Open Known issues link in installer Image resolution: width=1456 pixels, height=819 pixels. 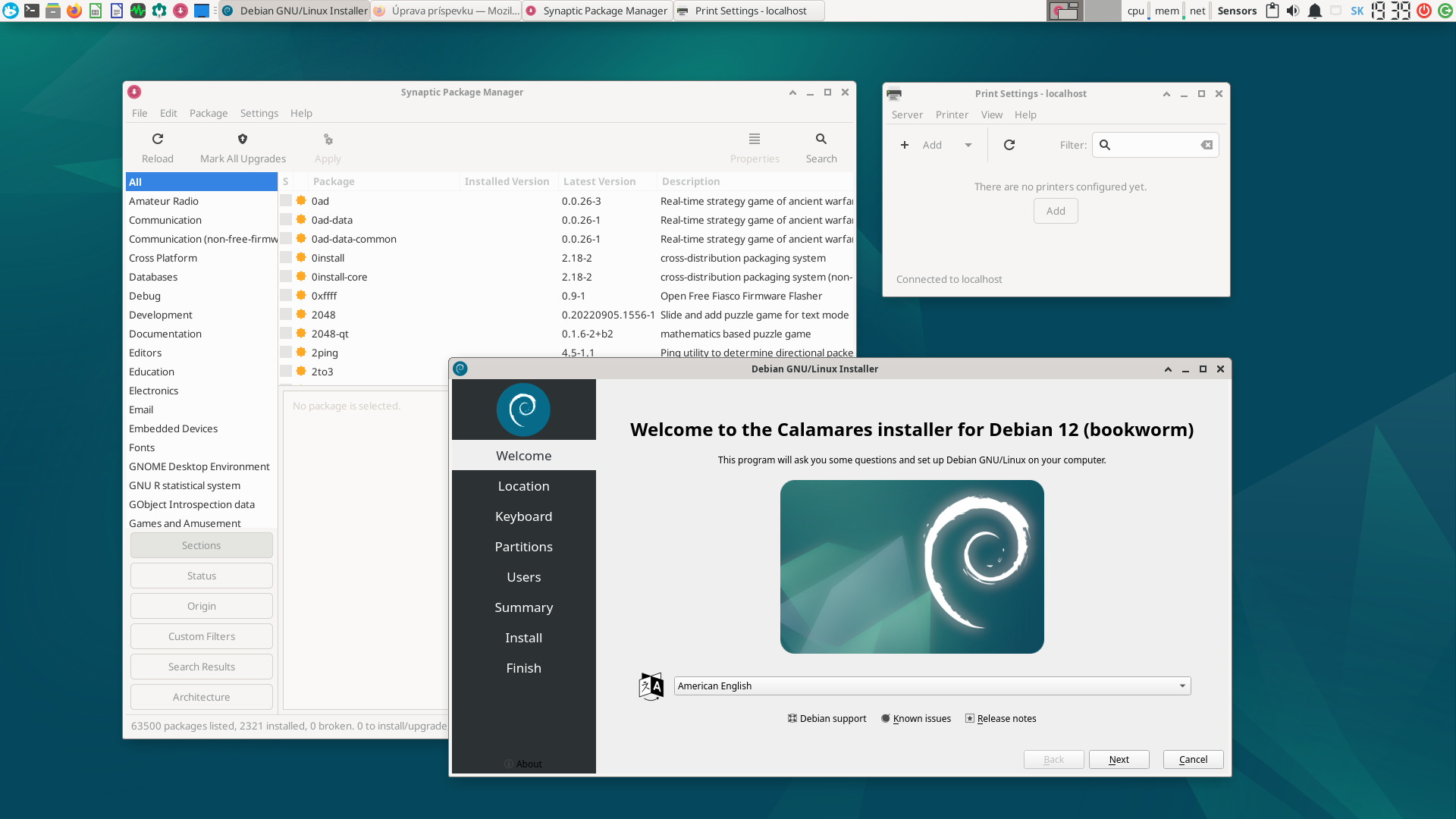[x=916, y=718]
